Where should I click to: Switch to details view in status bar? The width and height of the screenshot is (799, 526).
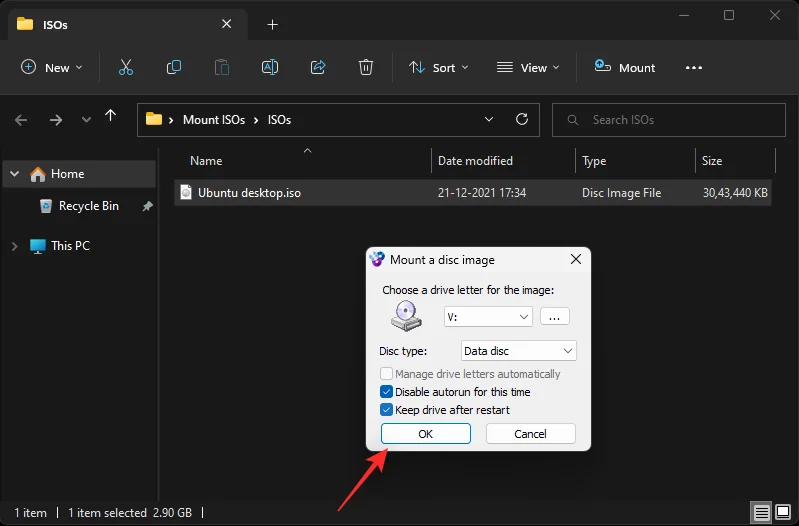(x=761, y=512)
